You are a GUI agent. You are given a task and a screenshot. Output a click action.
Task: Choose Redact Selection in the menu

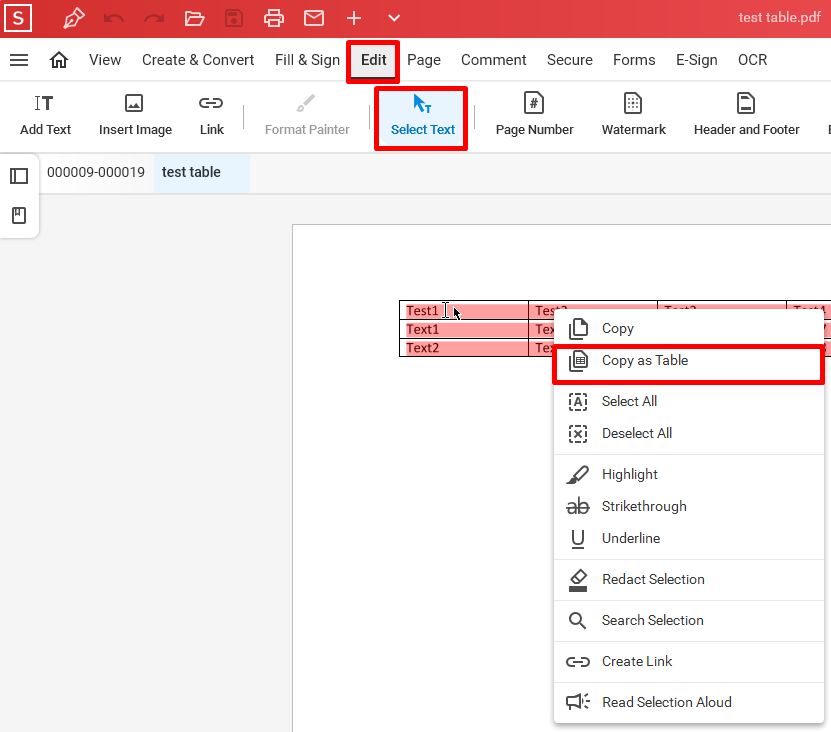point(688,579)
